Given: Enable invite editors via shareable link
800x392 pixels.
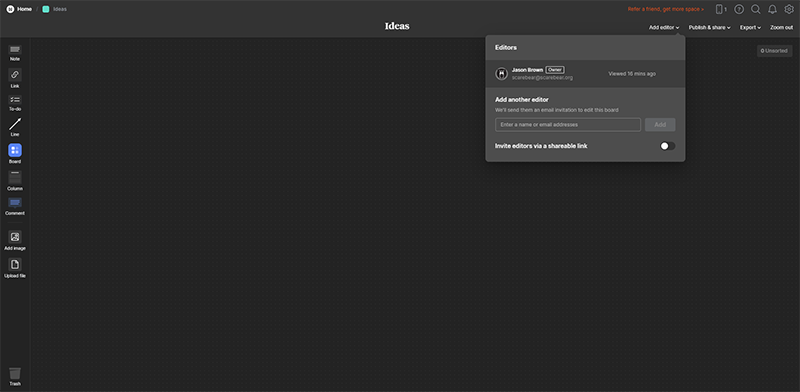Looking at the screenshot, I should [x=667, y=146].
